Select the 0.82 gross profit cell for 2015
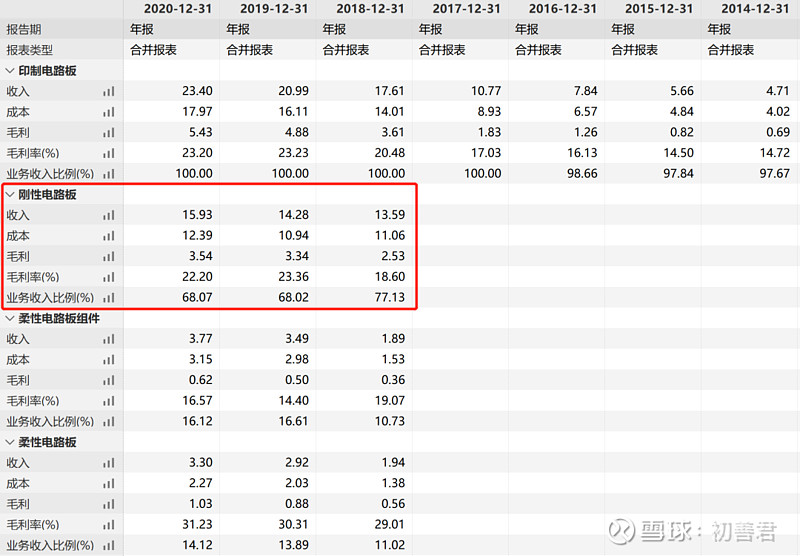The image size is (800, 556). click(x=681, y=132)
